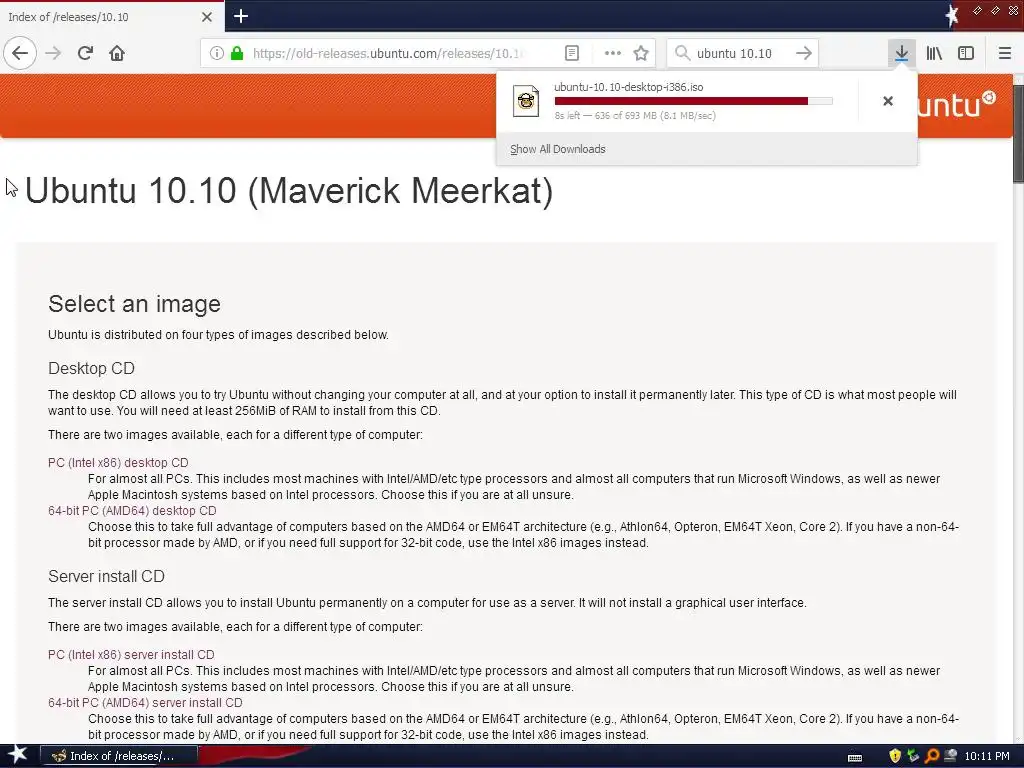The width and height of the screenshot is (1024, 768).
Task: Open PC (Intel x86) server install CD link
Action: tap(131, 654)
